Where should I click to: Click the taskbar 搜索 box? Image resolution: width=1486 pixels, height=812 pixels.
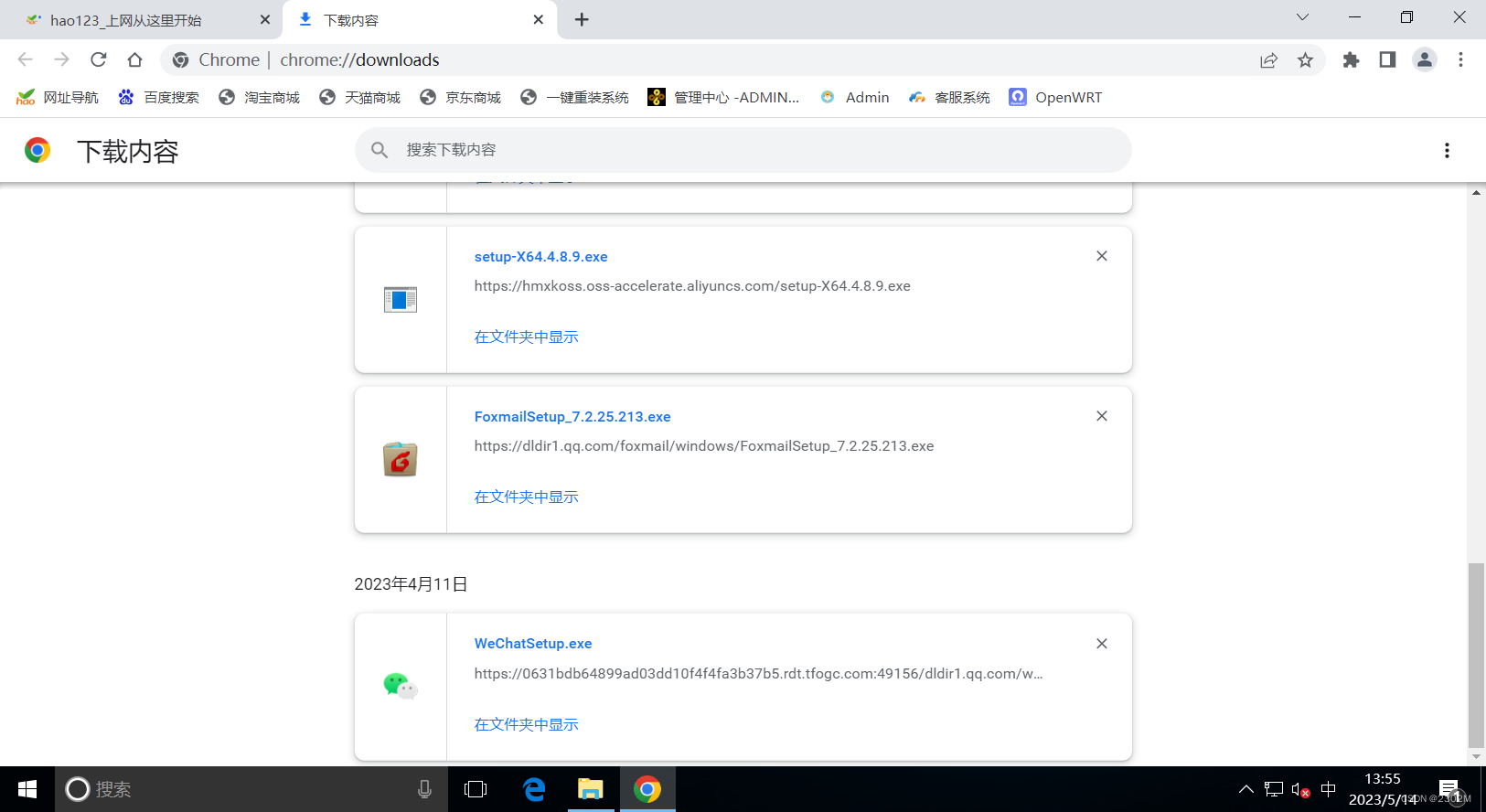(251, 789)
